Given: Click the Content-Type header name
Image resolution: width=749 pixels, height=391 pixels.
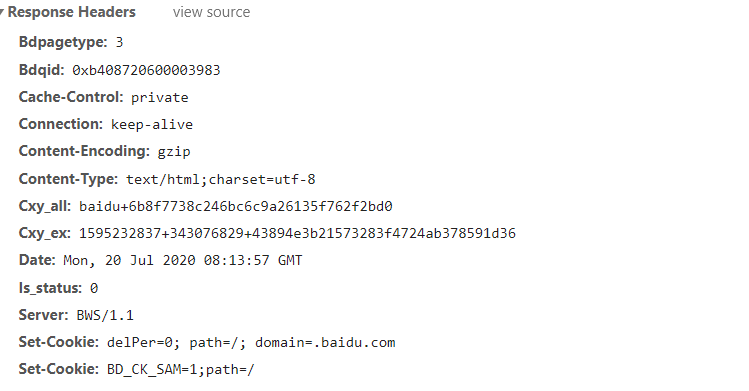Looking at the screenshot, I should [x=68, y=179].
